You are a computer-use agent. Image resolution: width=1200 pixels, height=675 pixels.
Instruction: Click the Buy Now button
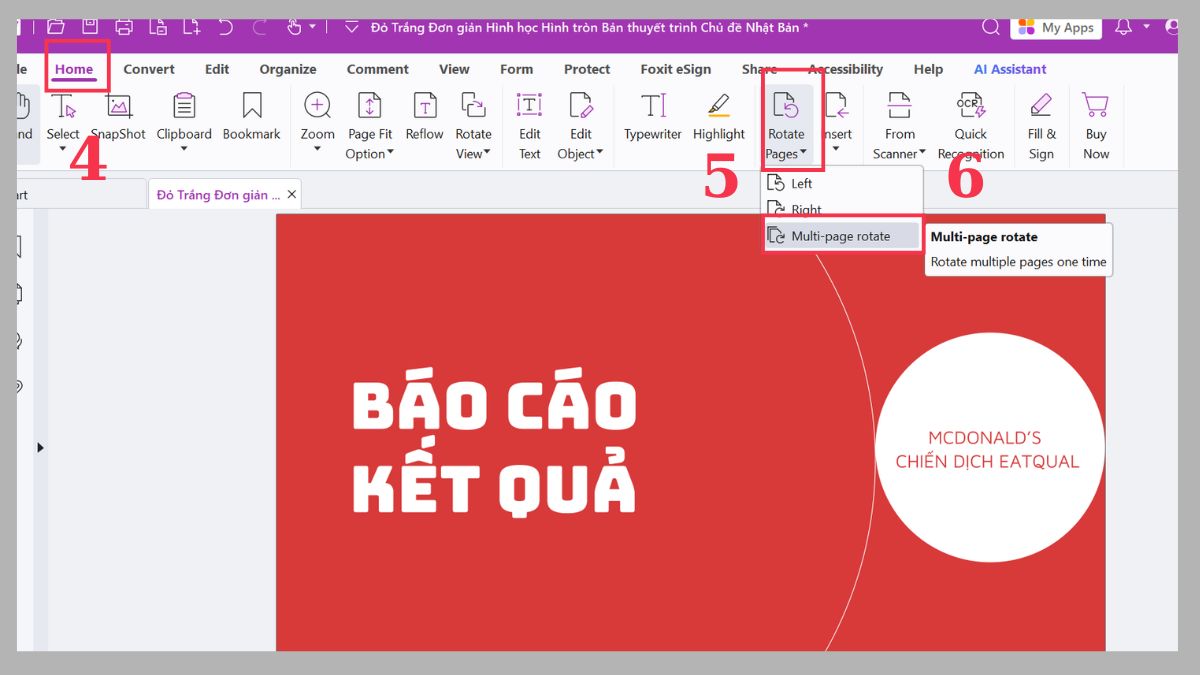pyautogui.click(x=1096, y=120)
